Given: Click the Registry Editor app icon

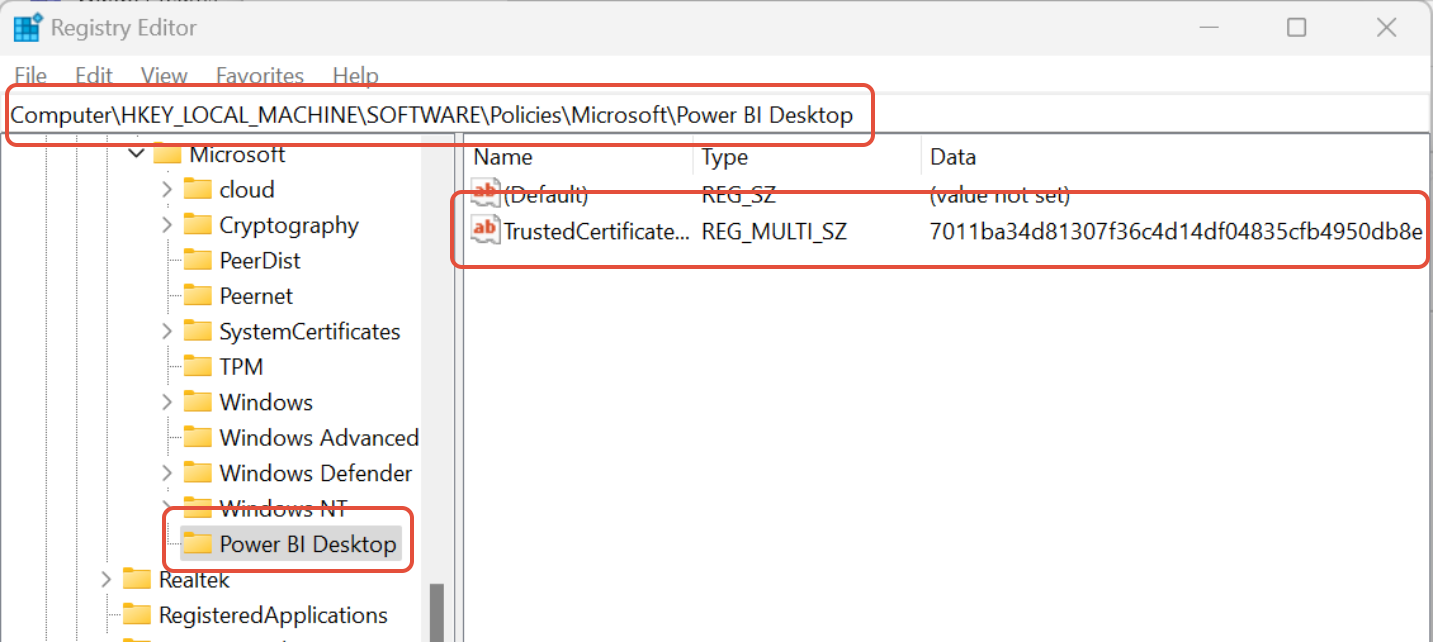Looking at the screenshot, I should click(27, 28).
